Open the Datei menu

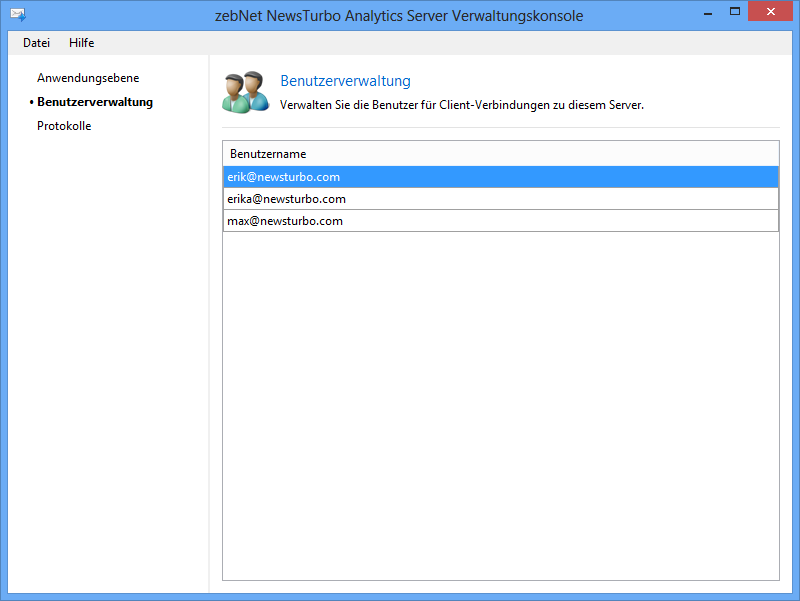[36, 43]
